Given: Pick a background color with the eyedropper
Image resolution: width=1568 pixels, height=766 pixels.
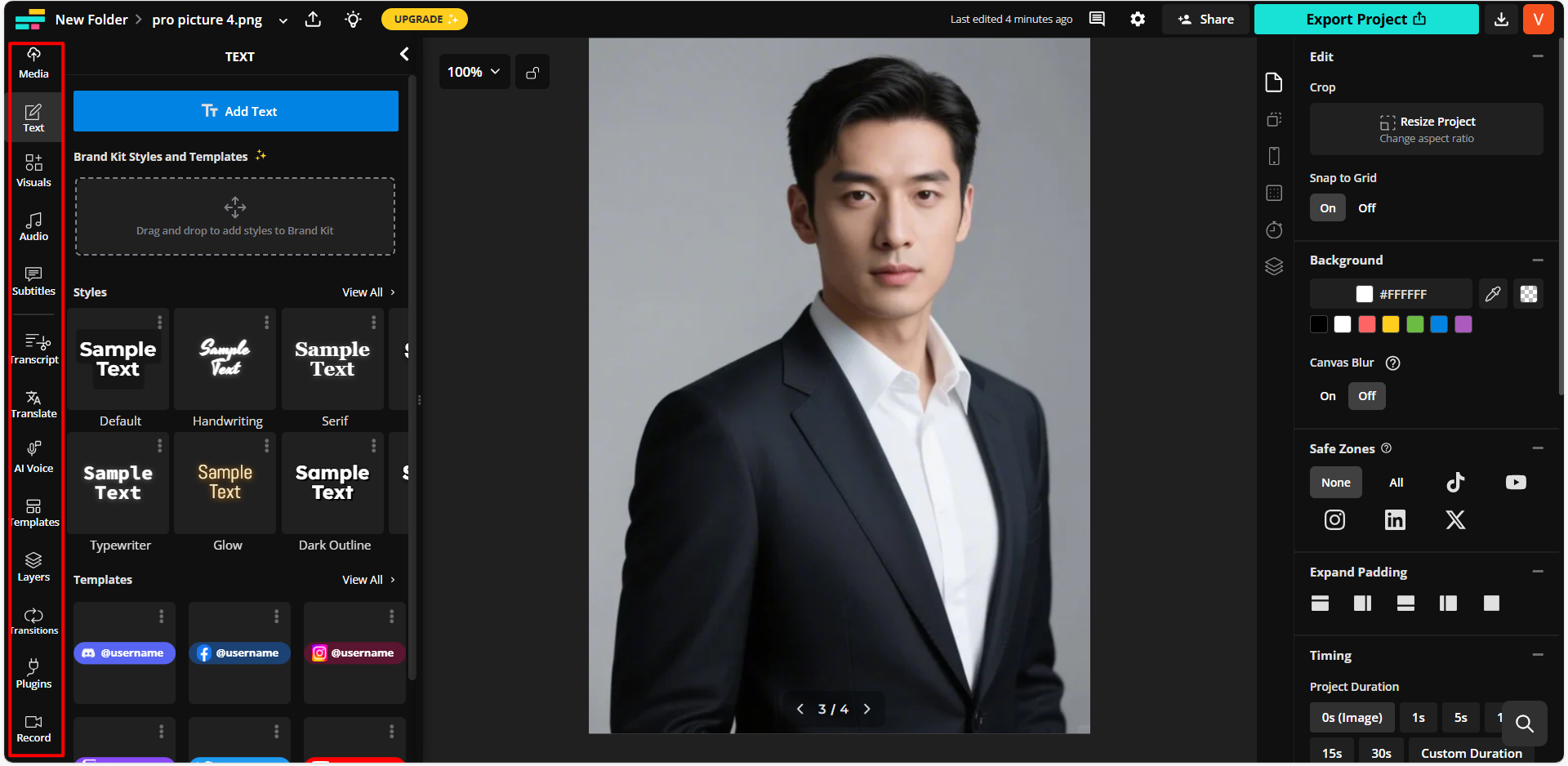Looking at the screenshot, I should click(1493, 294).
